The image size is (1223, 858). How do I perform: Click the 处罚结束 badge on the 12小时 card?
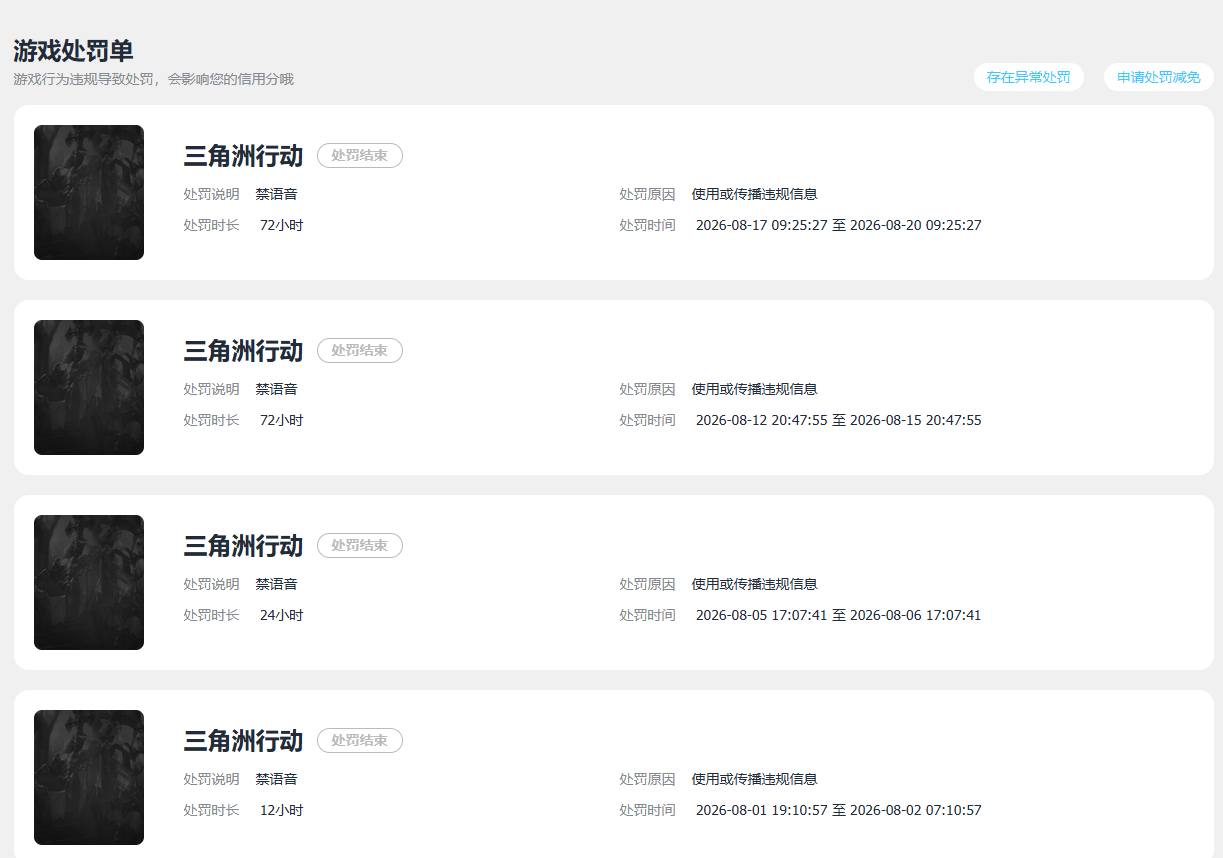360,741
